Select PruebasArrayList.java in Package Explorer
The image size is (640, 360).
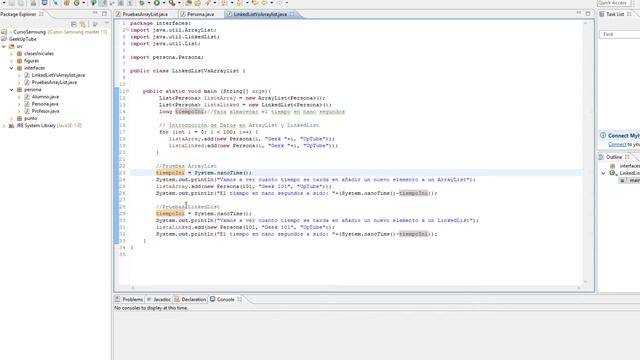coord(54,82)
